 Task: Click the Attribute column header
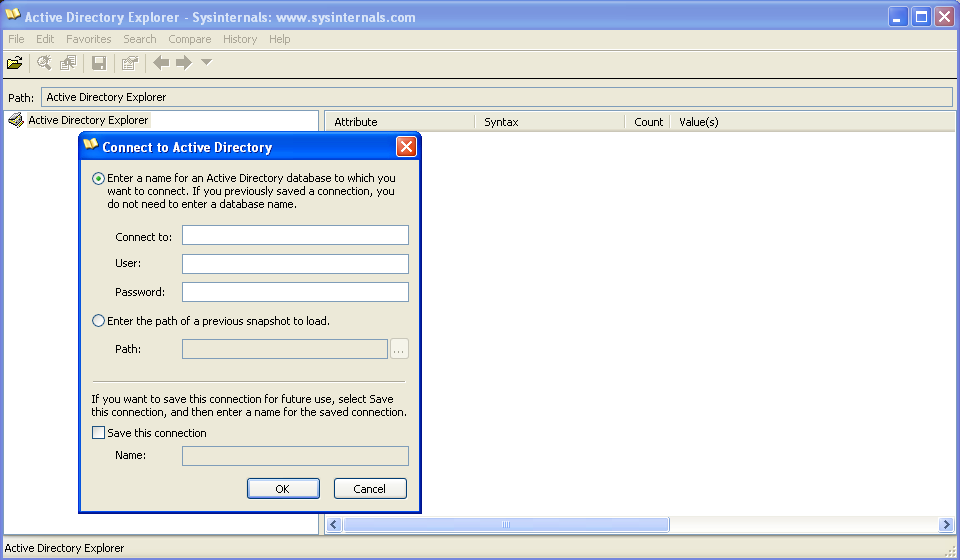tap(400, 122)
